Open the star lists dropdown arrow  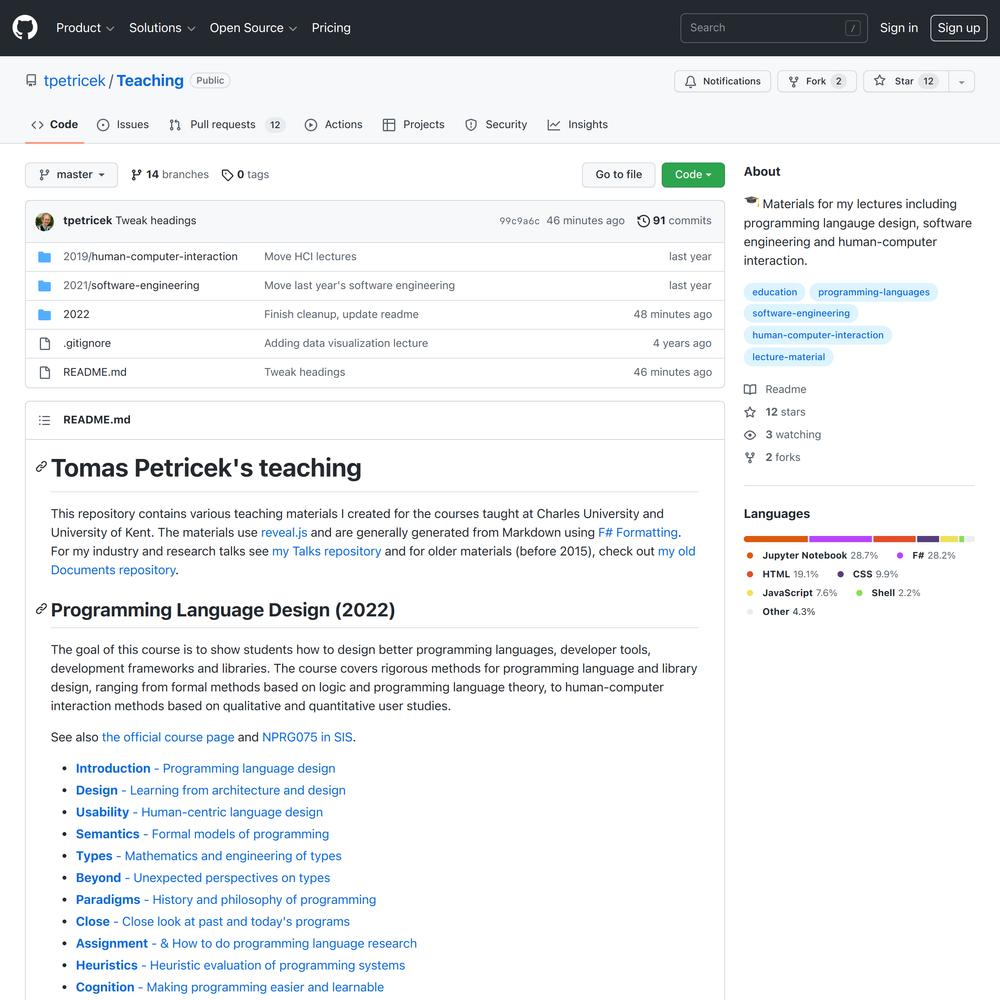click(962, 81)
